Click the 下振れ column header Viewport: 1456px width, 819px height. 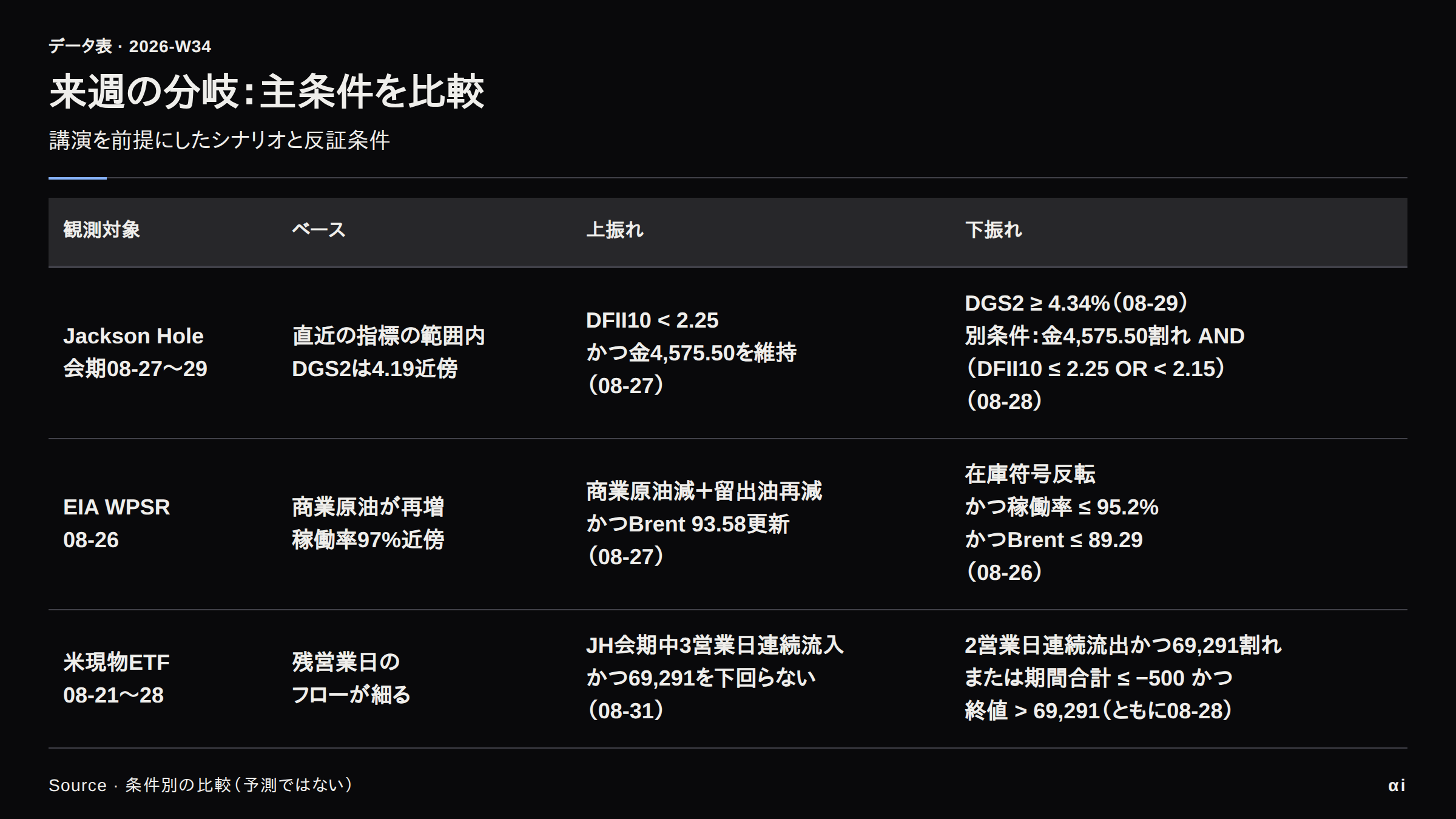[x=994, y=230]
